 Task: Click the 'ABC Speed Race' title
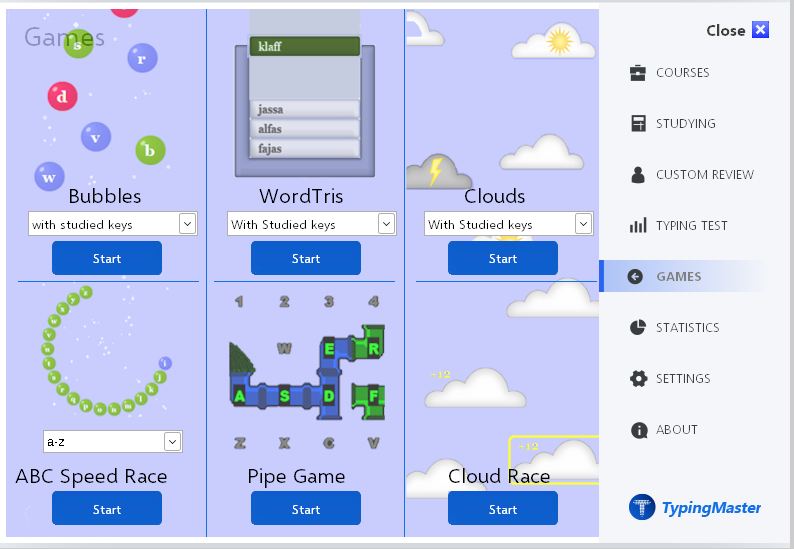tap(92, 477)
